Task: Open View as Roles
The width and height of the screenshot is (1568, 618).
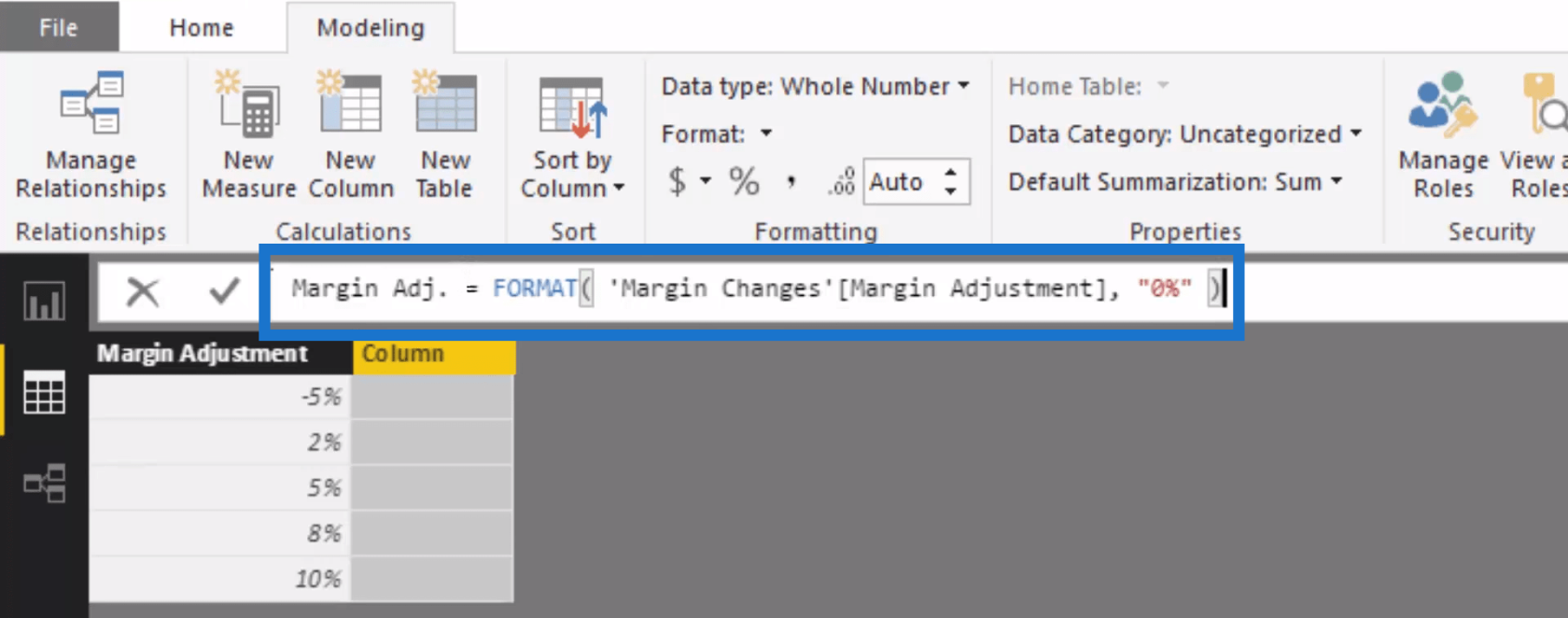Action: (x=1534, y=134)
